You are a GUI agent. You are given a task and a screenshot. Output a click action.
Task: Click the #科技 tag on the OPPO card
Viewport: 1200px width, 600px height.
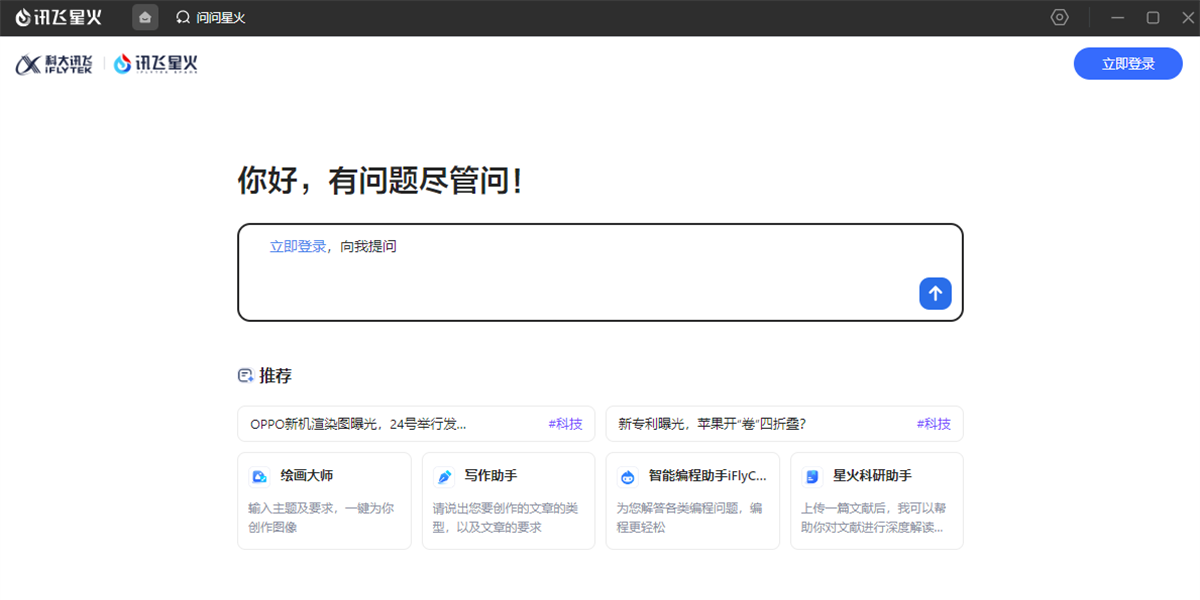[x=567, y=423]
